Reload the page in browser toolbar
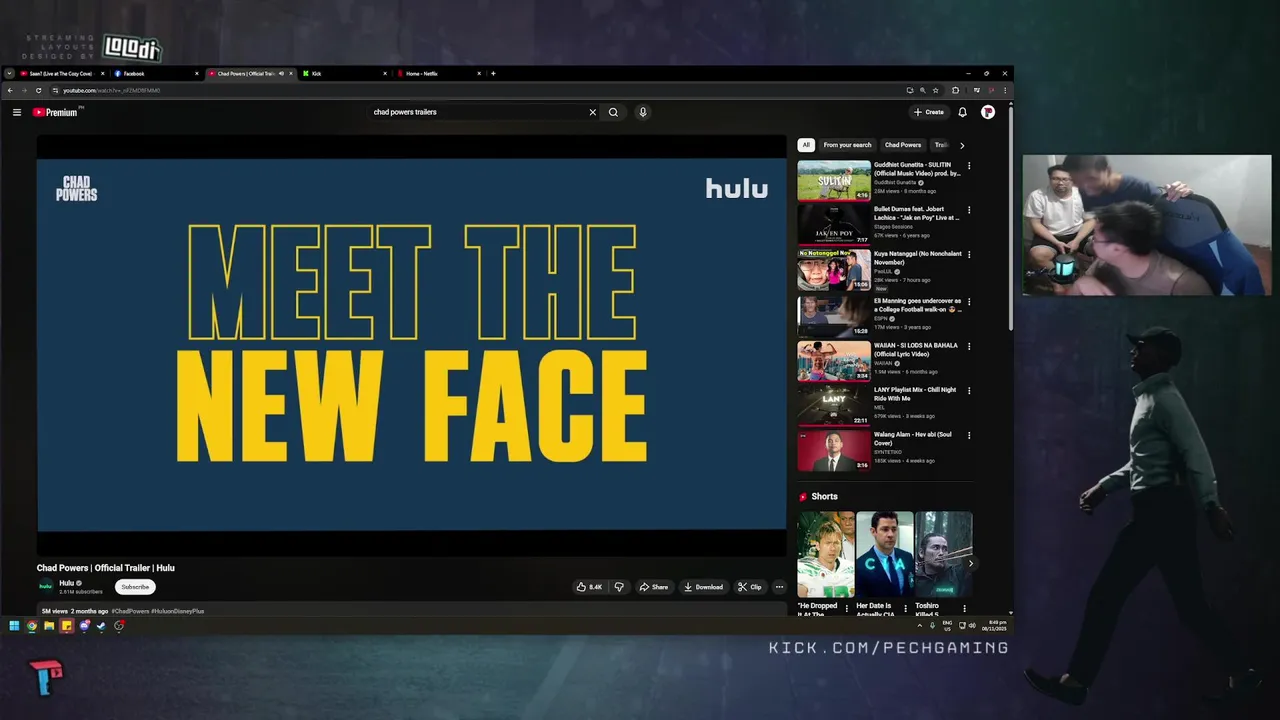The image size is (1280, 720). tap(38, 90)
